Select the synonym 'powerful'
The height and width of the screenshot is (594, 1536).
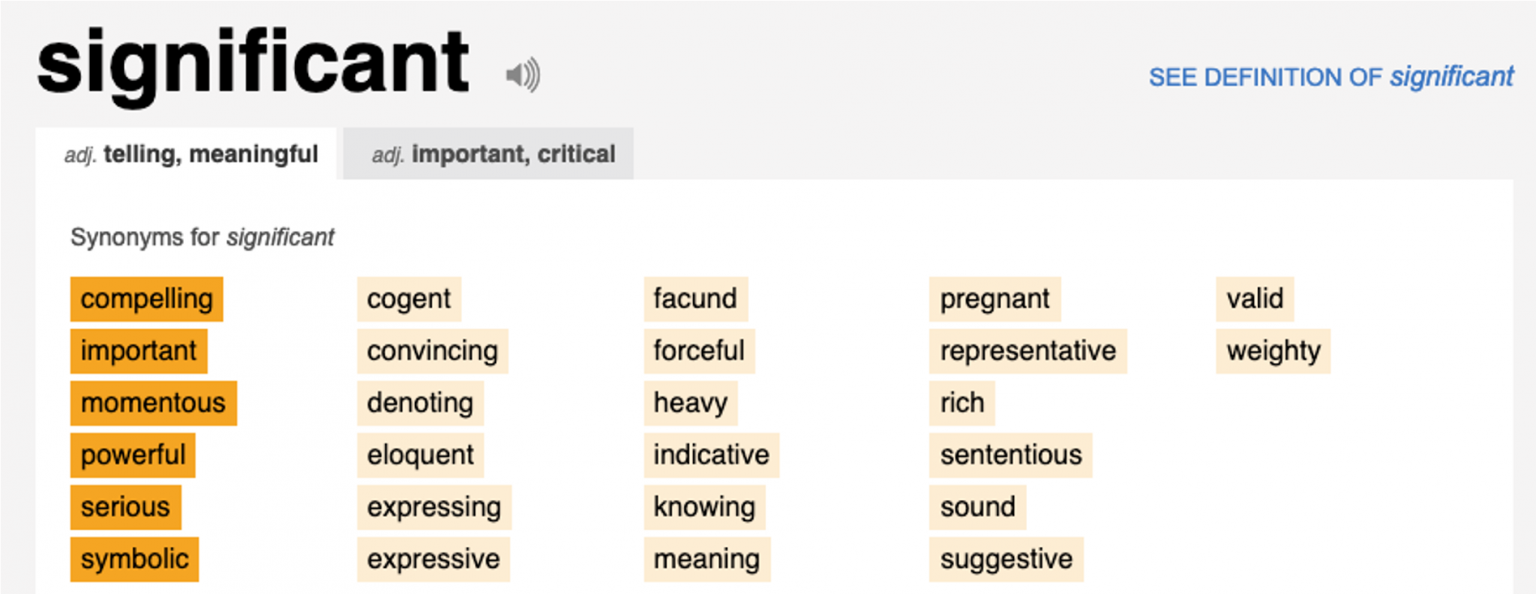[133, 455]
